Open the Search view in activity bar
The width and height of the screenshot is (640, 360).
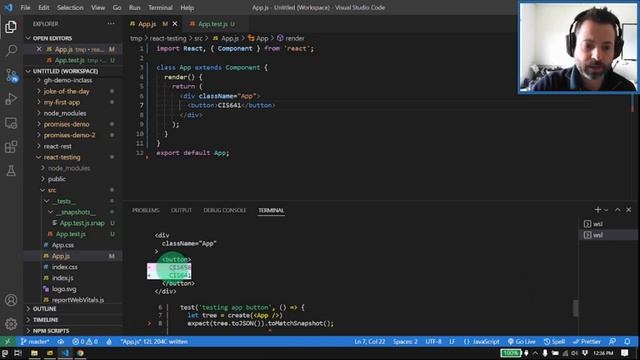11,51
